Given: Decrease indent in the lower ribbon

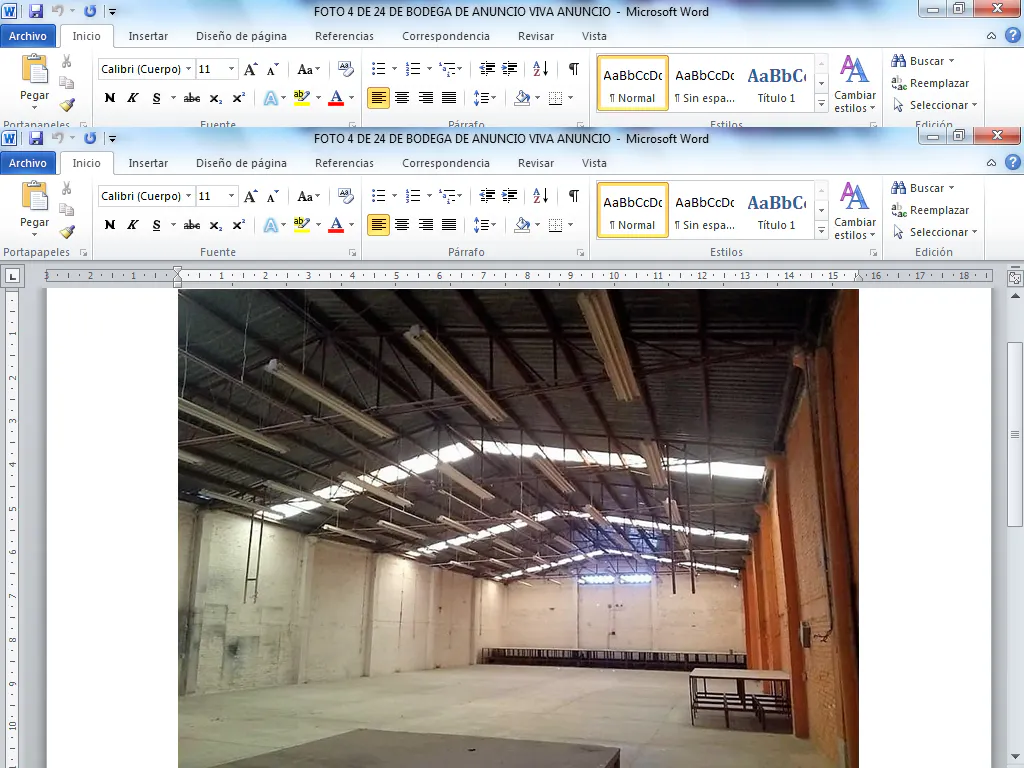Looking at the screenshot, I should click(487, 196).
